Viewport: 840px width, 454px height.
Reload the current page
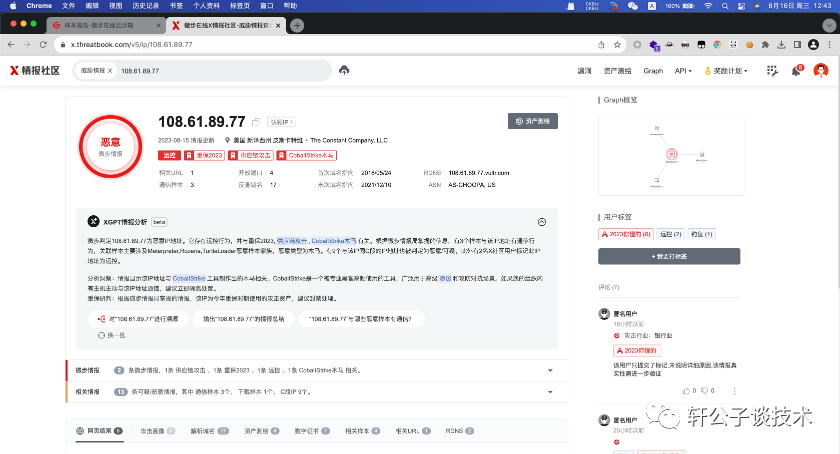[x=43, y=44]
